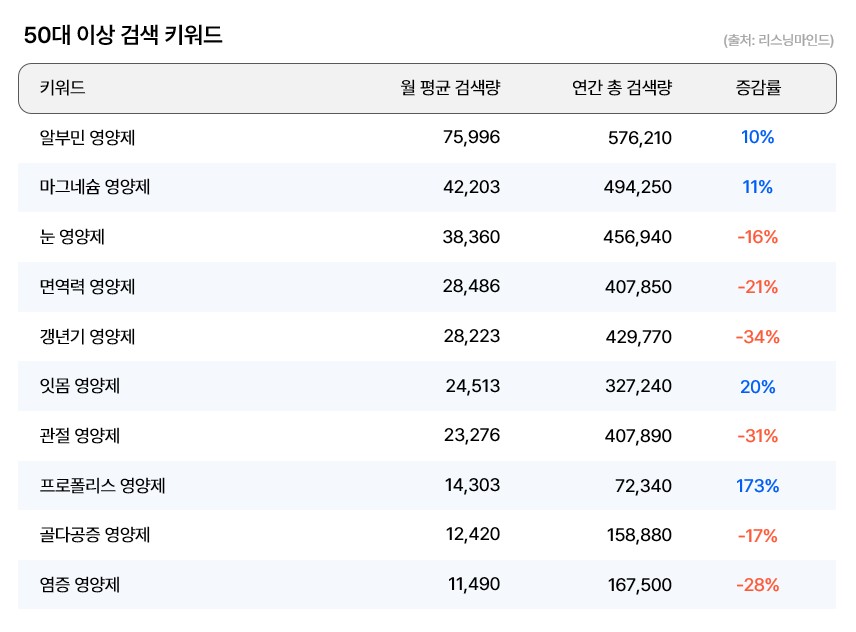Select the 월 평균 검색량 column header
The width and height of the screenshot is (856, 632).
[450, 88]
